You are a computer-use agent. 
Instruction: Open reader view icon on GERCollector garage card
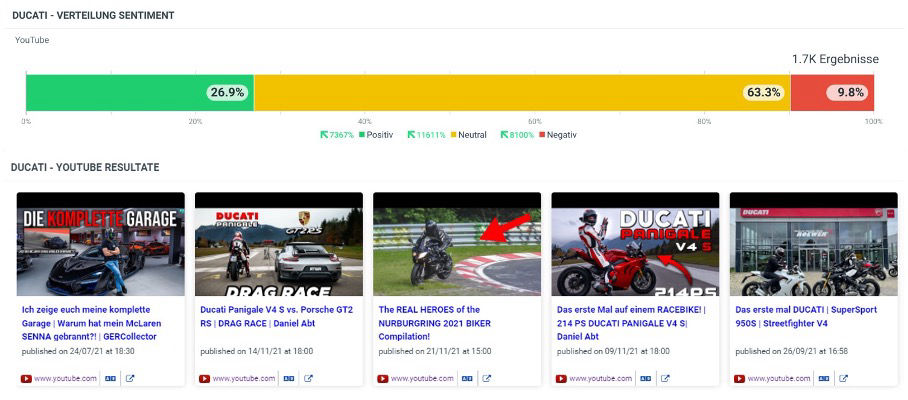pyautogui.click(x=110, y=379)
